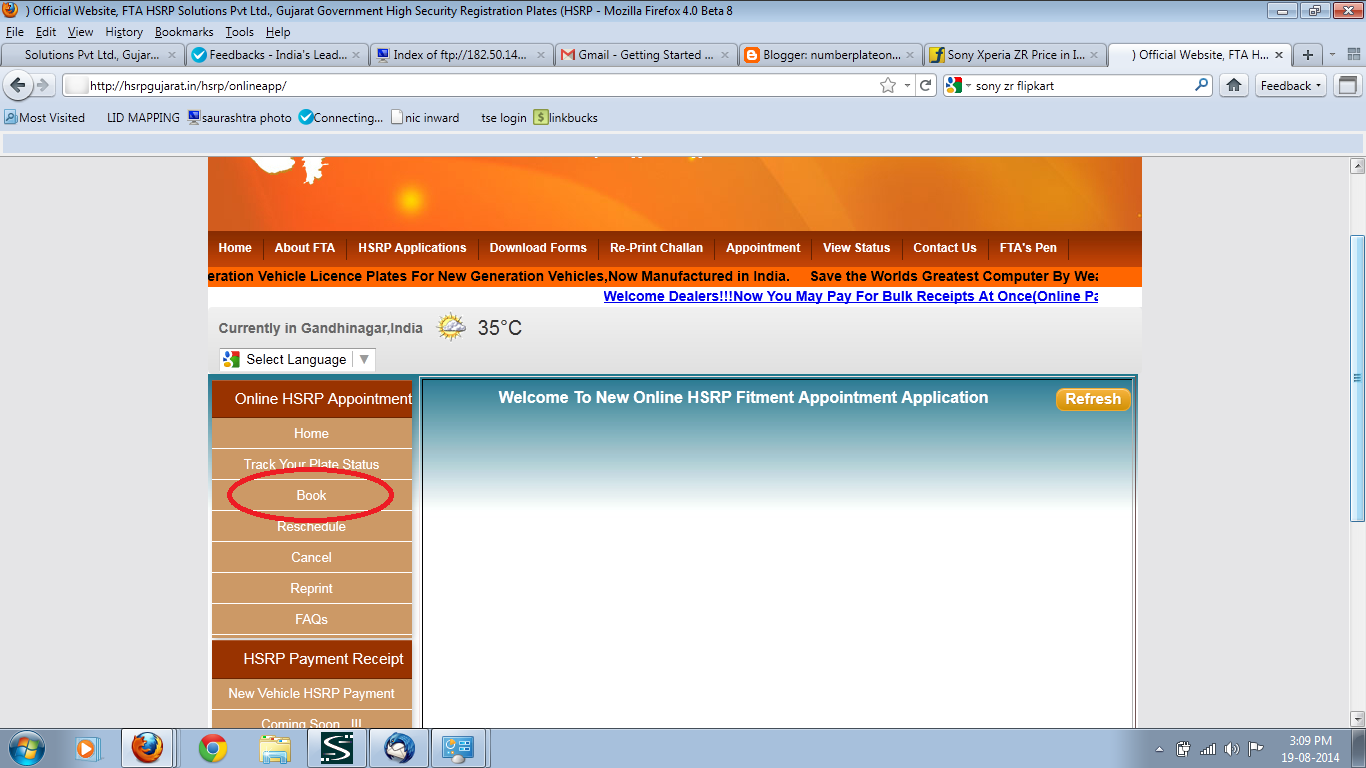Viewport: 1366px width, 768px height.
Task: Click the Refresh button on the page
Action: [1093, 399]
